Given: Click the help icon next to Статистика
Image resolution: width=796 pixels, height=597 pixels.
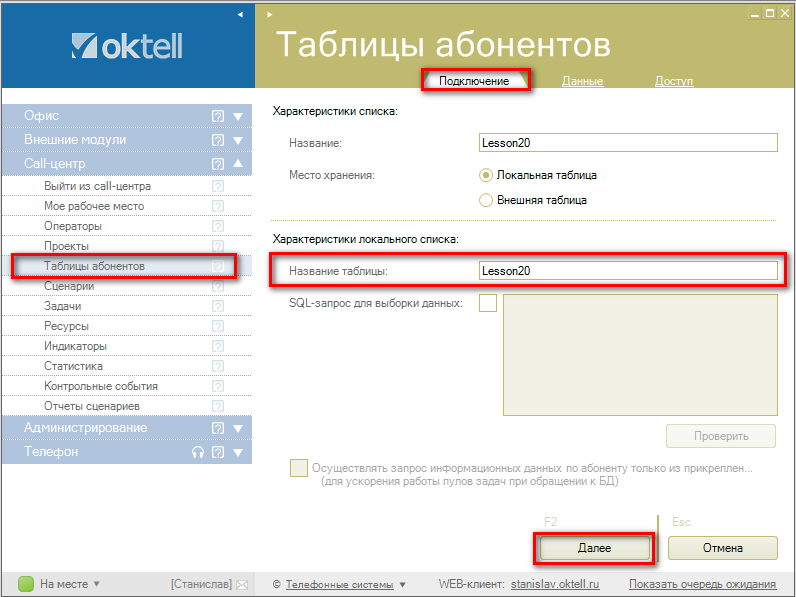Looking at the screenshot, I should [x=218, y=366].
